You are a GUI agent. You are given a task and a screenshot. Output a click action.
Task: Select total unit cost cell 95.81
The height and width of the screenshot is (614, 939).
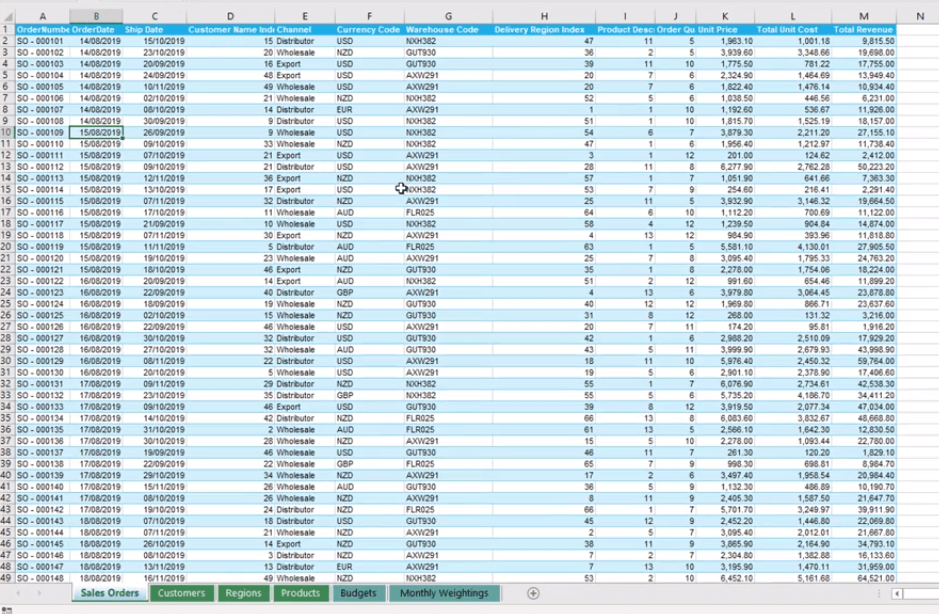[793, 326]
